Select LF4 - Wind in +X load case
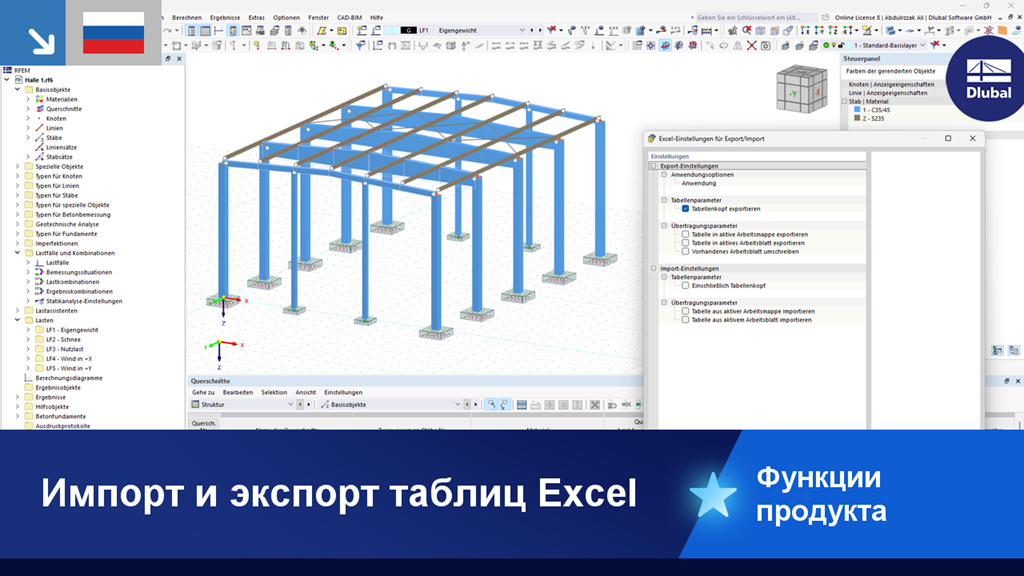The width and height of the screenshot is (1024, 576). (x=69, y=359)
